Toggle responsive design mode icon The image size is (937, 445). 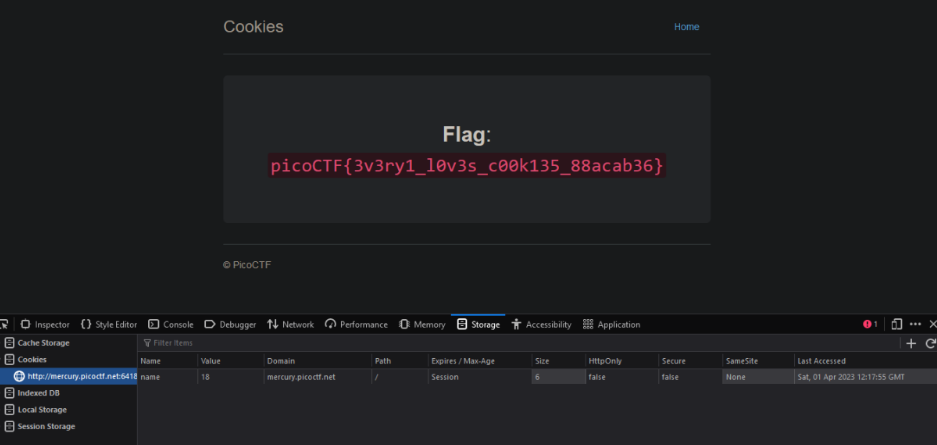point(897,324)
